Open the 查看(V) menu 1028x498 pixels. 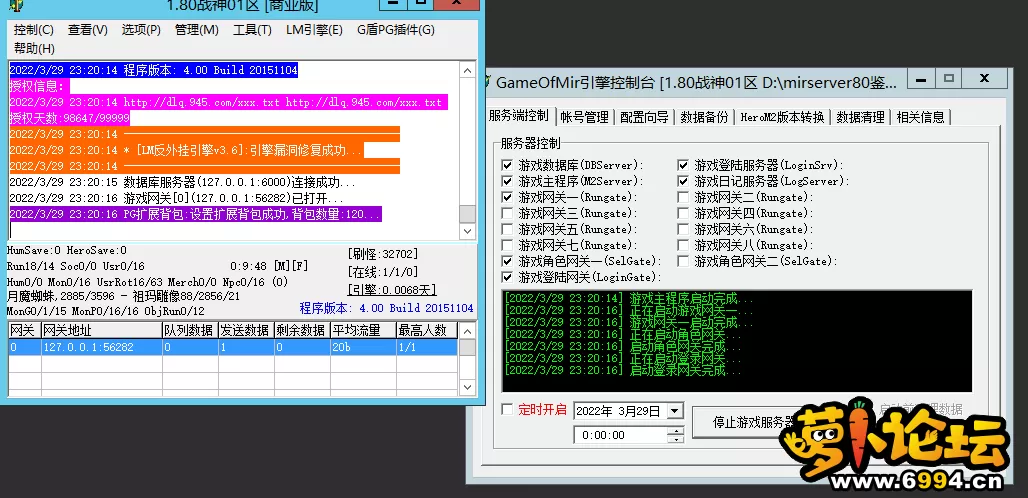tap(88, 29)
